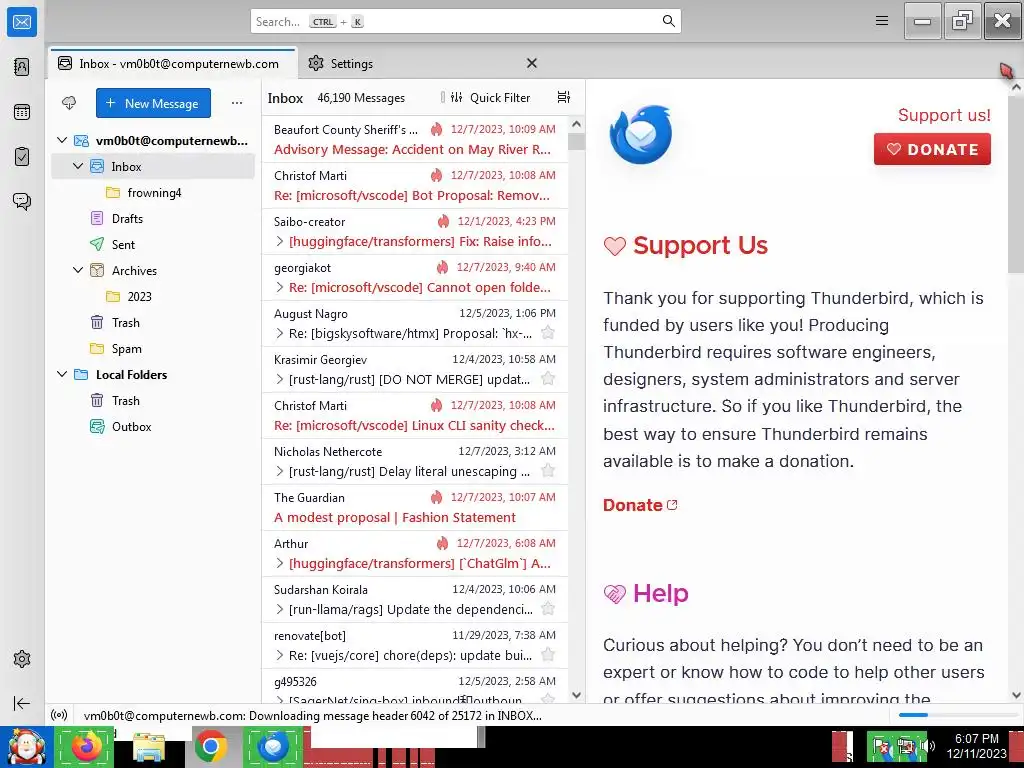The height and width of the screenshot is (768, 1024).
Task: Open settings gear in spaces toolbar
Action: coord(22,659)
